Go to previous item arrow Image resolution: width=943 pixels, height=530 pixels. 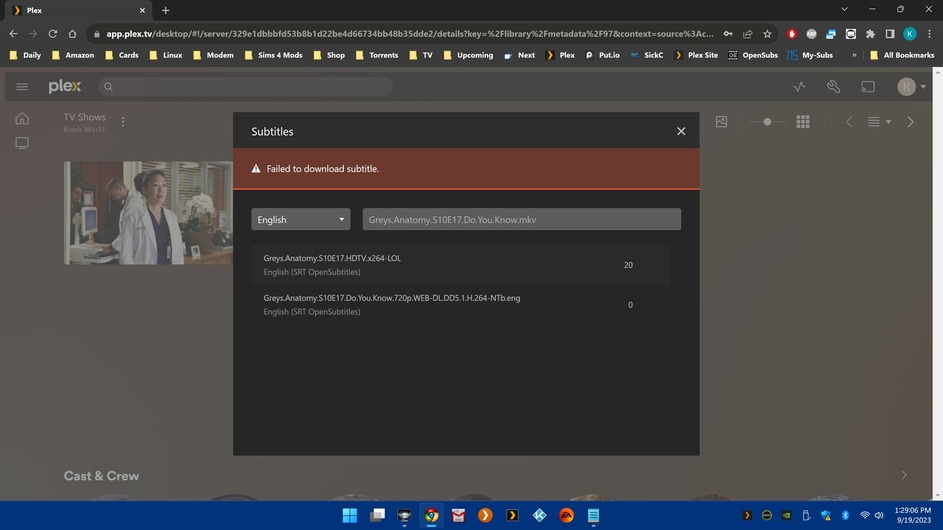tap(849, 122)
